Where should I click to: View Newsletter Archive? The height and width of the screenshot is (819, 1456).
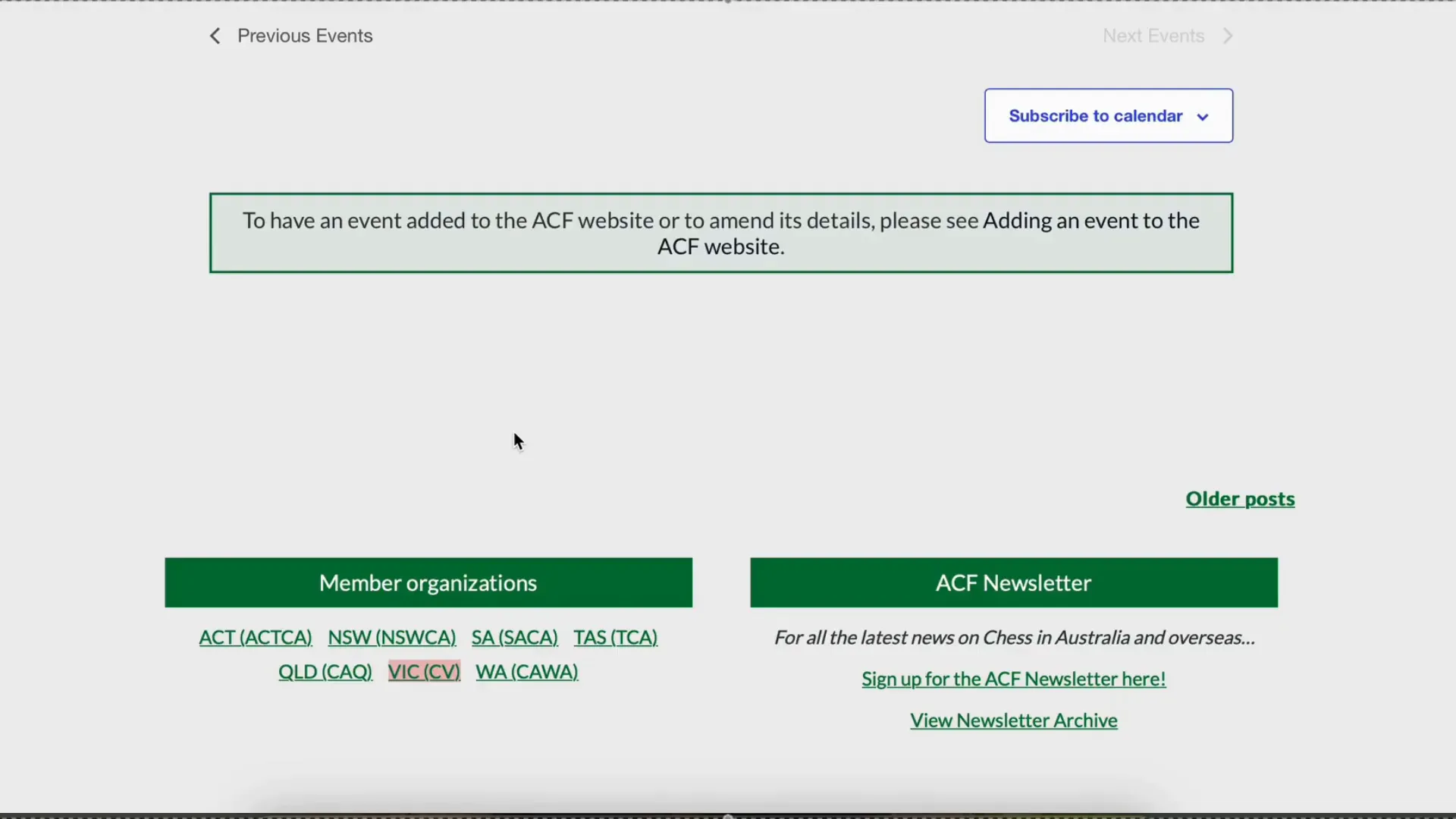point(1014,720)
